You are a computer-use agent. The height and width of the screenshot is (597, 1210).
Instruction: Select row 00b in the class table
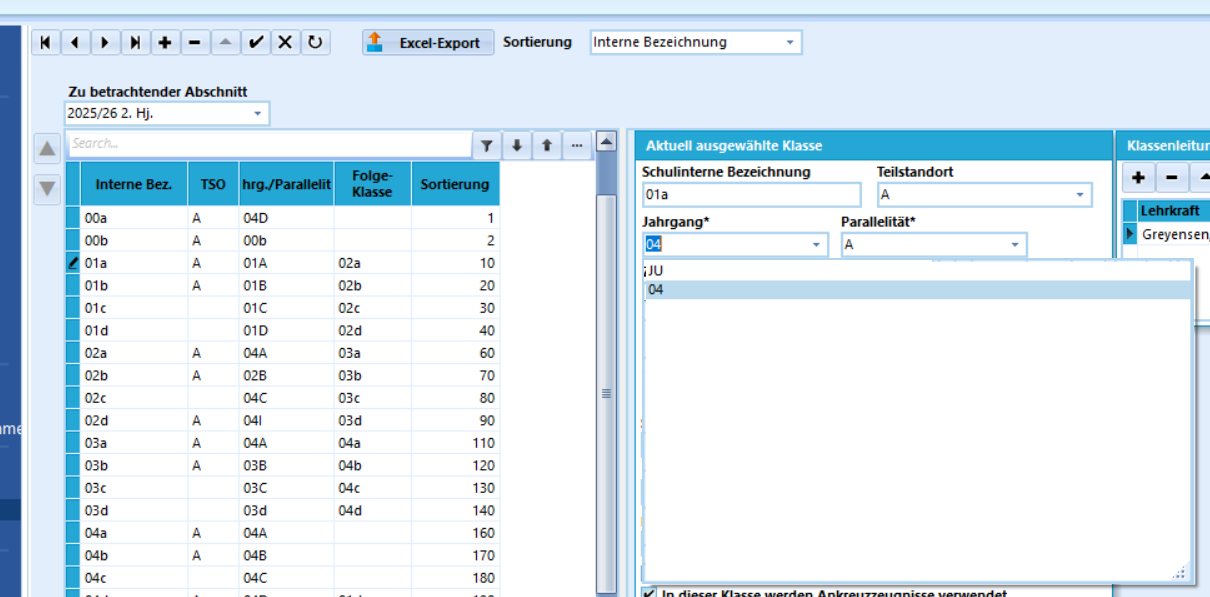tap(283, 241)
